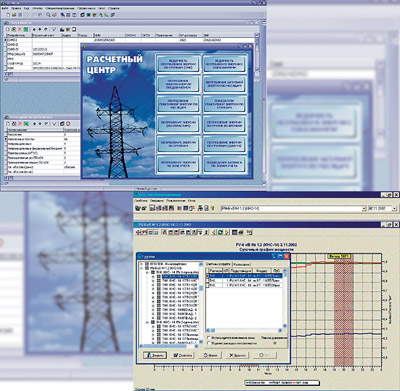The height and width of the screenshot is (391, 400).
Task: Switch to the Размещение tab in Группы dialog
Action: 241,264
